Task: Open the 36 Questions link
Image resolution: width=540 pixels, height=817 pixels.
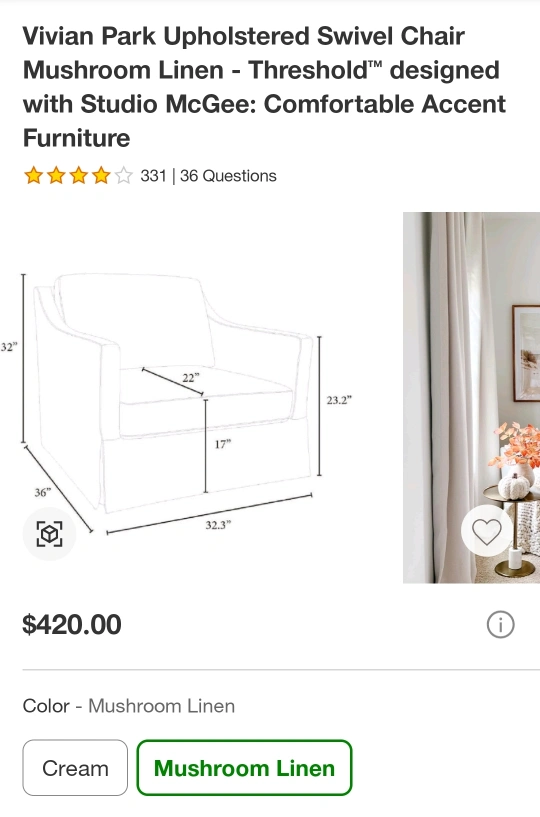Action: (228, 176)
